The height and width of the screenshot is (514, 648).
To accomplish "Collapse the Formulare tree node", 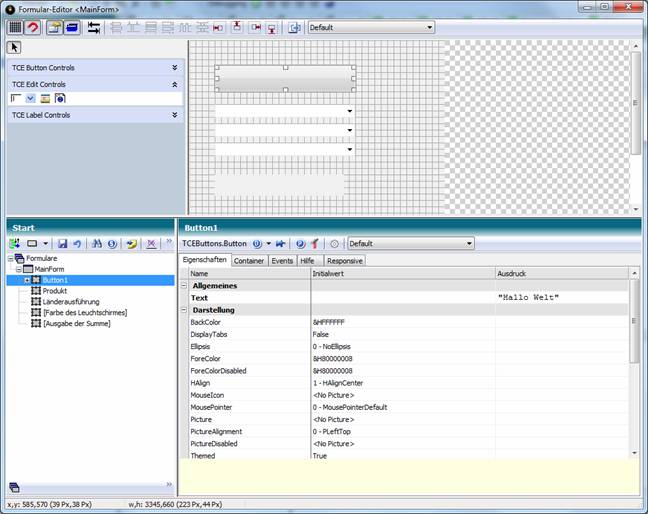I will tap(11, 259).
